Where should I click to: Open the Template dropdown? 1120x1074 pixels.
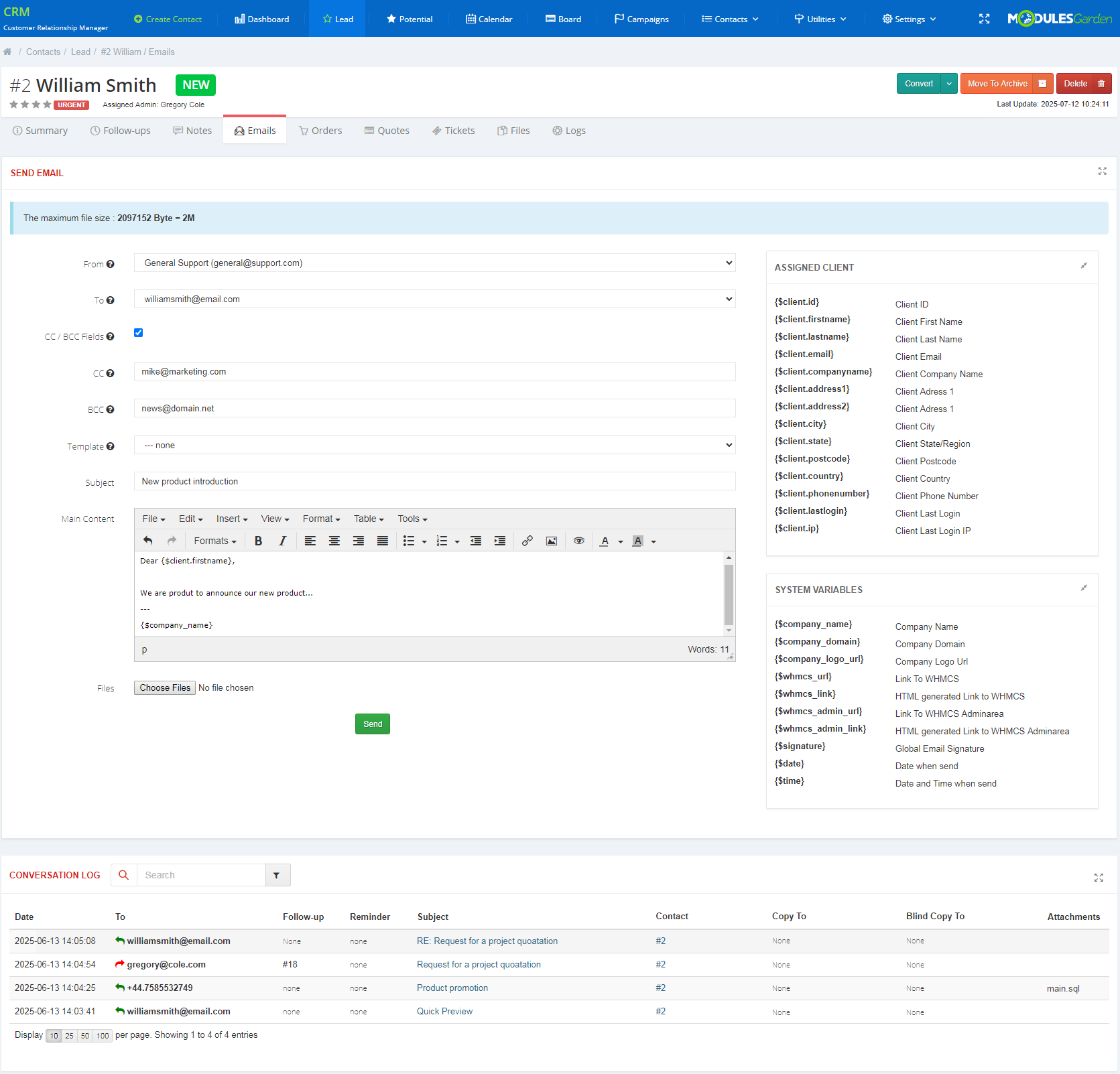(434, 445)
